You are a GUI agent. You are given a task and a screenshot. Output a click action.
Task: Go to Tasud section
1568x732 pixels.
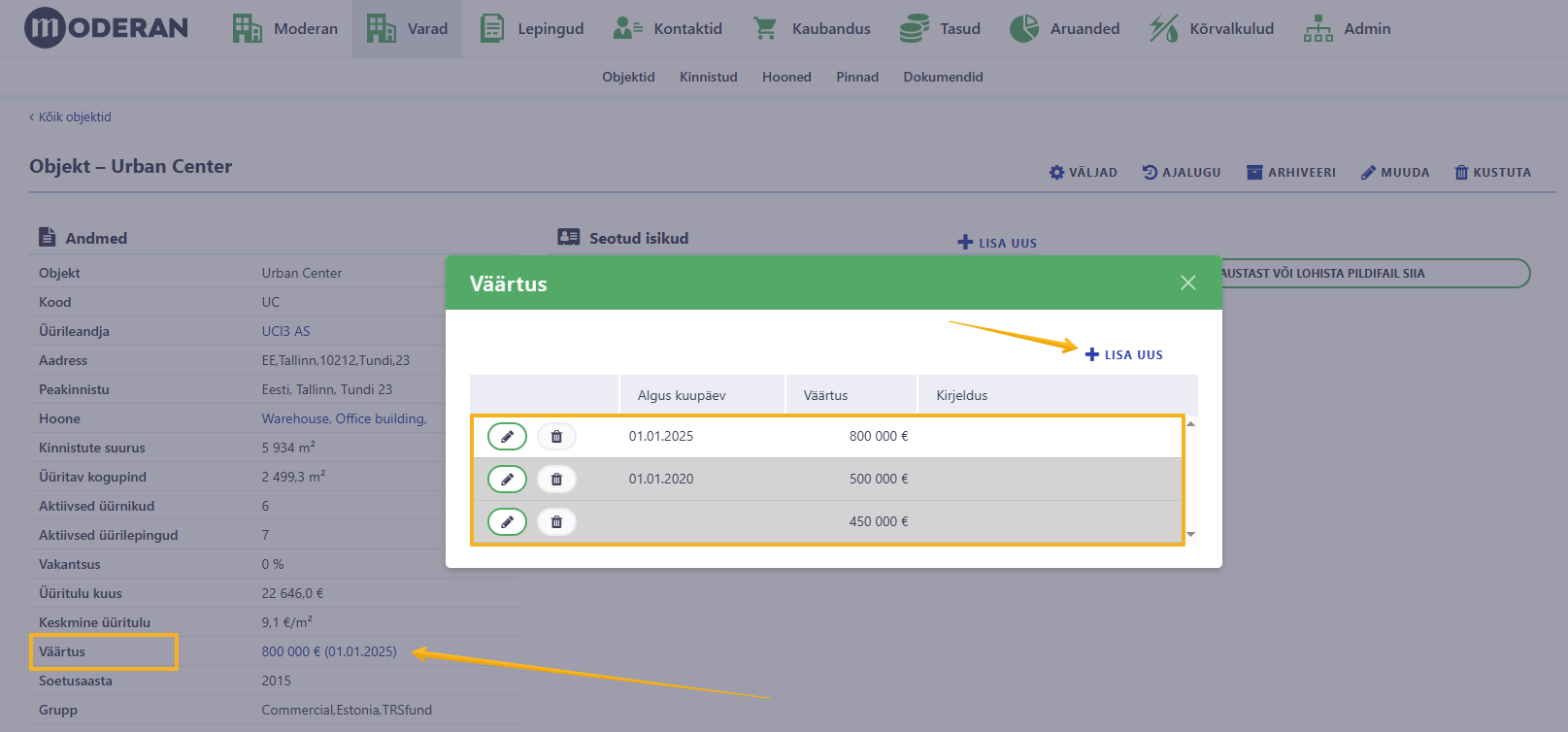pyautogui.click(x=940, y=29)
